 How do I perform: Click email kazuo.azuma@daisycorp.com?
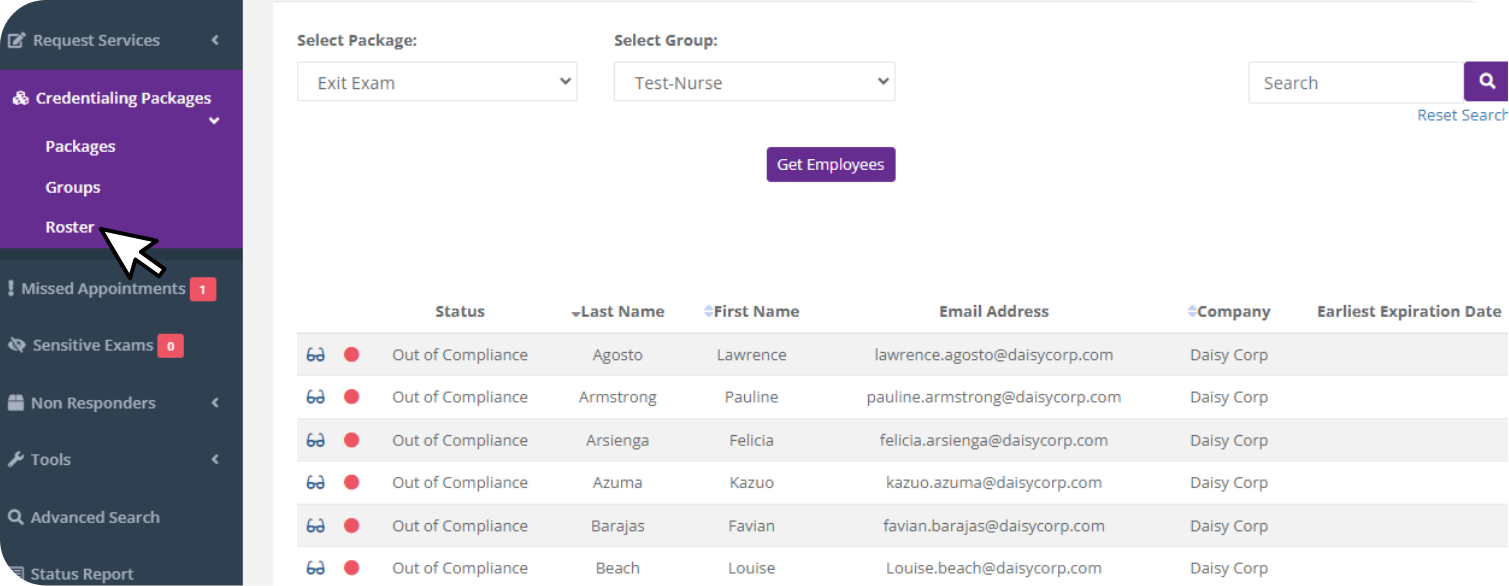coord(994,482)
